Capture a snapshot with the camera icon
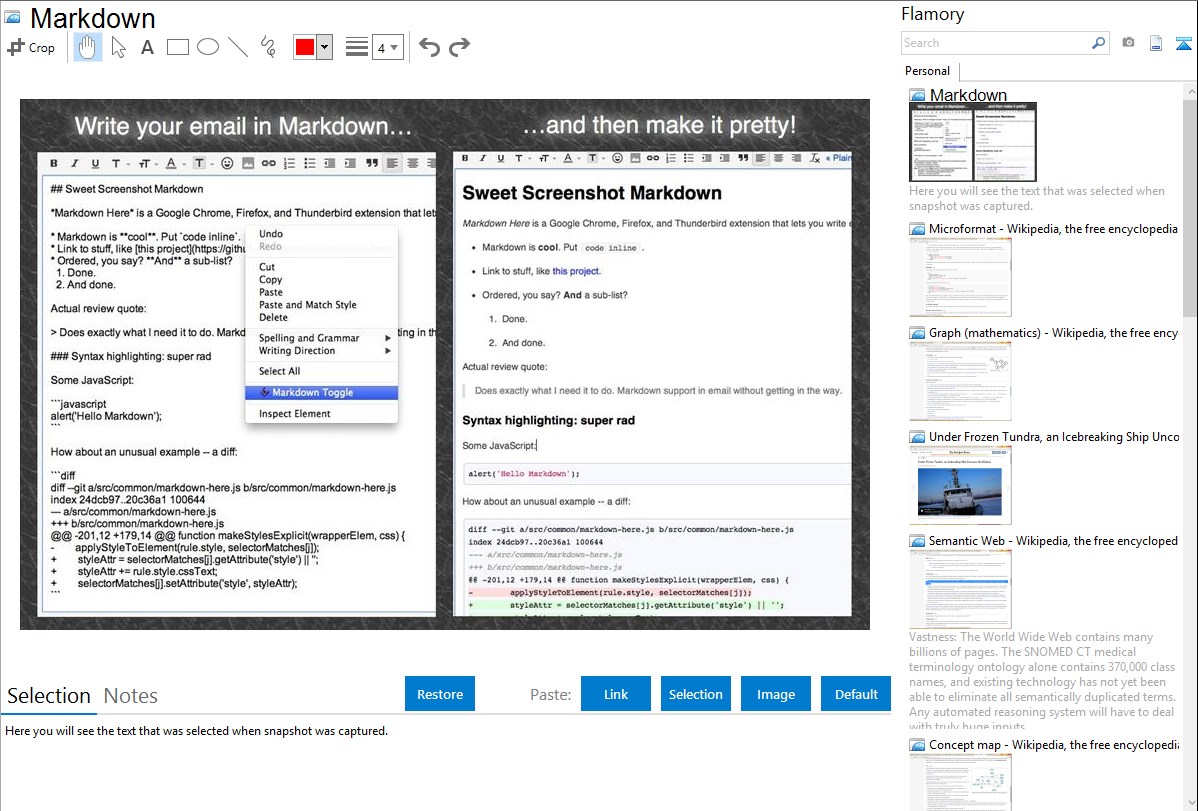The height and width of the screenshot is (811, 1198). tap(1128, 43)
